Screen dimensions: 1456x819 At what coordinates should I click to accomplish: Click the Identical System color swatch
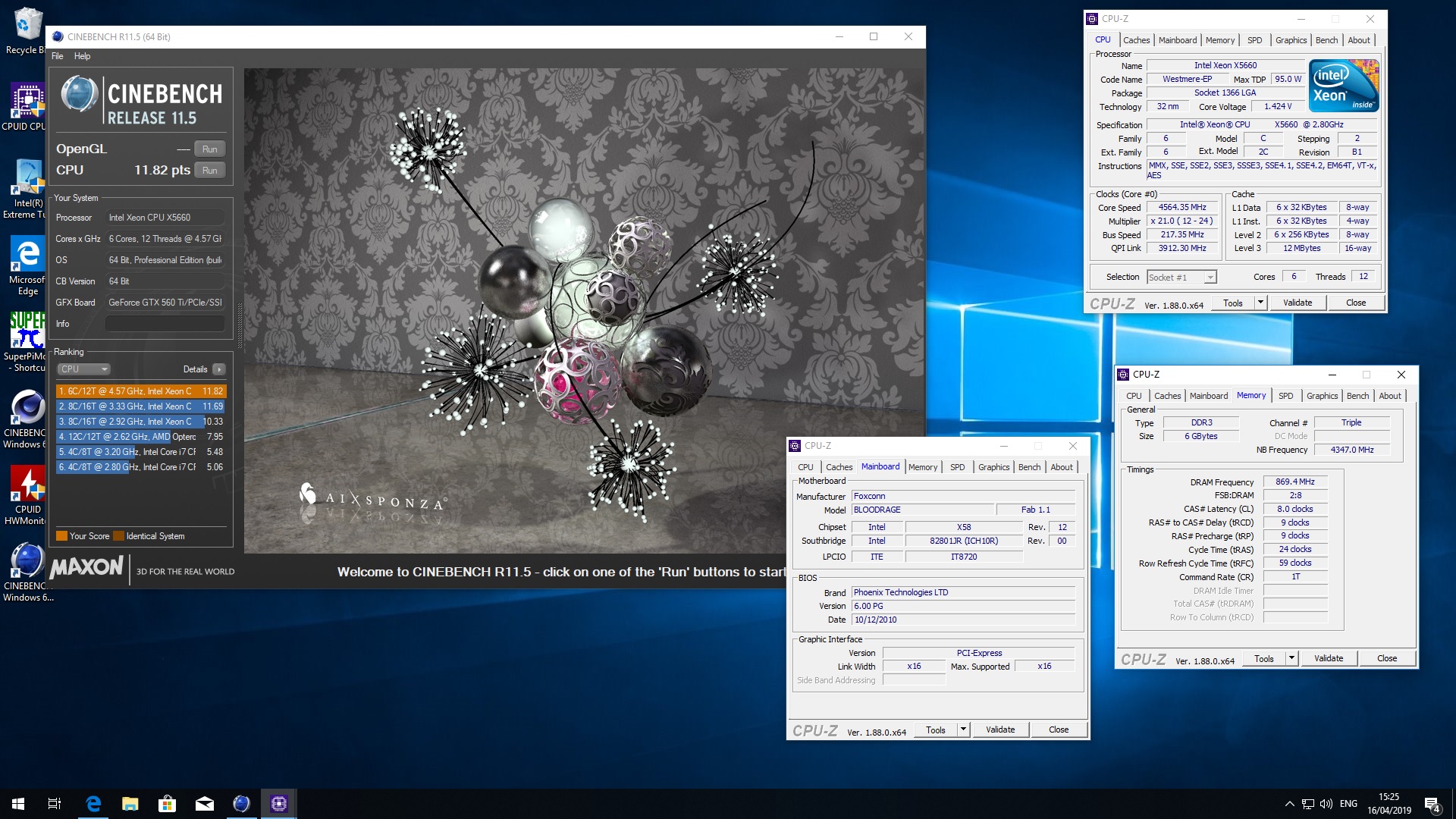tap(118, 536)
